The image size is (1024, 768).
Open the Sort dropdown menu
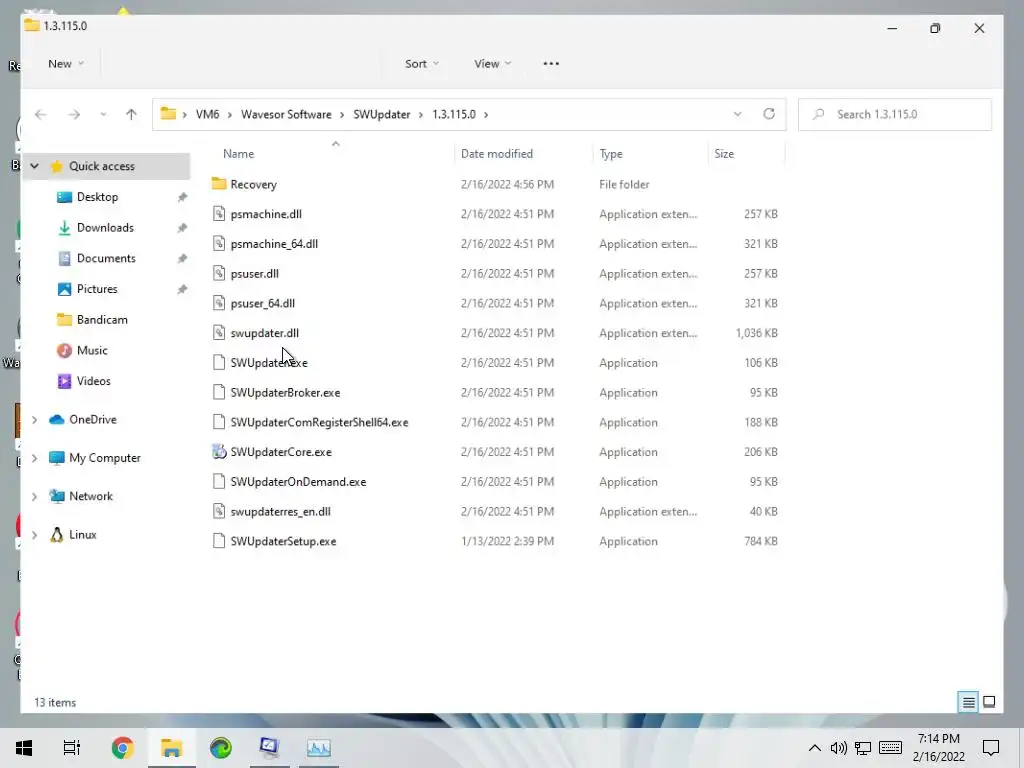click(x=422, y=63)
